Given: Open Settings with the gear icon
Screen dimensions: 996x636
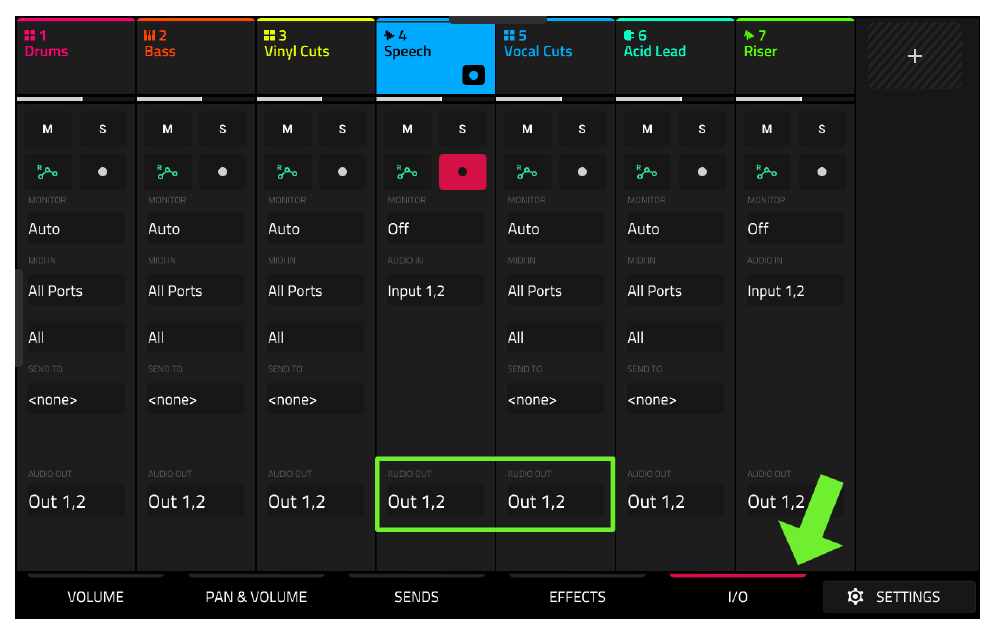Looking at the screenshot, I should (899, 597).
